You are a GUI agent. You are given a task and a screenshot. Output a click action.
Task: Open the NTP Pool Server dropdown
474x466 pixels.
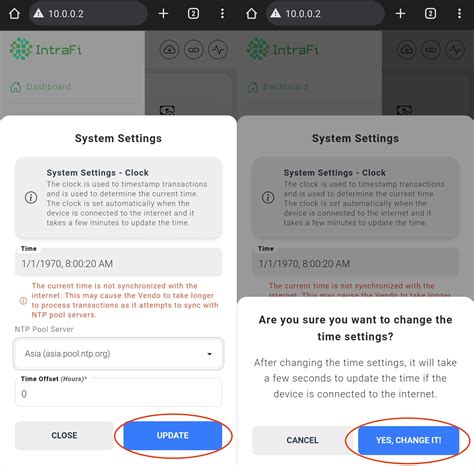118,354
